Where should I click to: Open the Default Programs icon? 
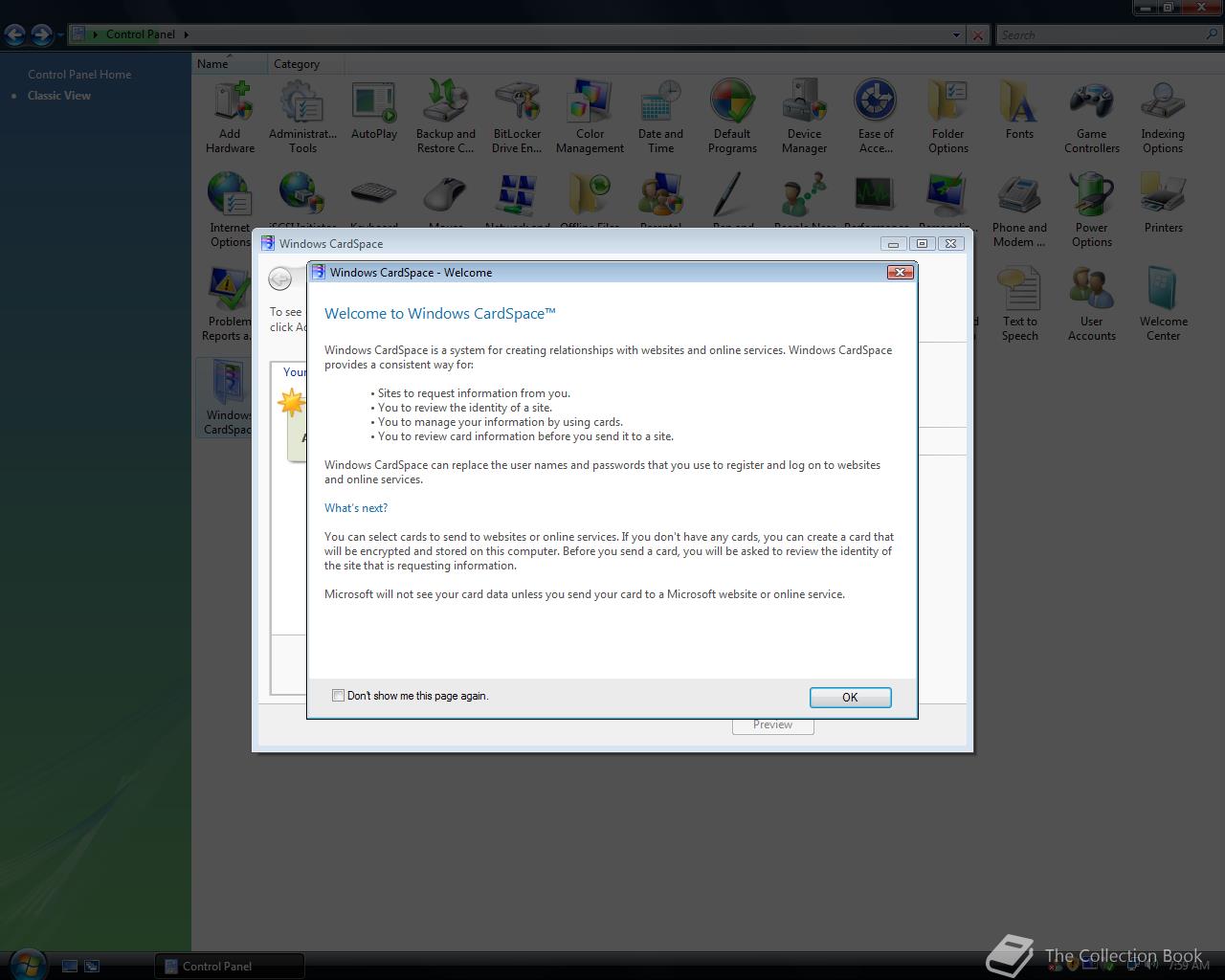point(732,117)
